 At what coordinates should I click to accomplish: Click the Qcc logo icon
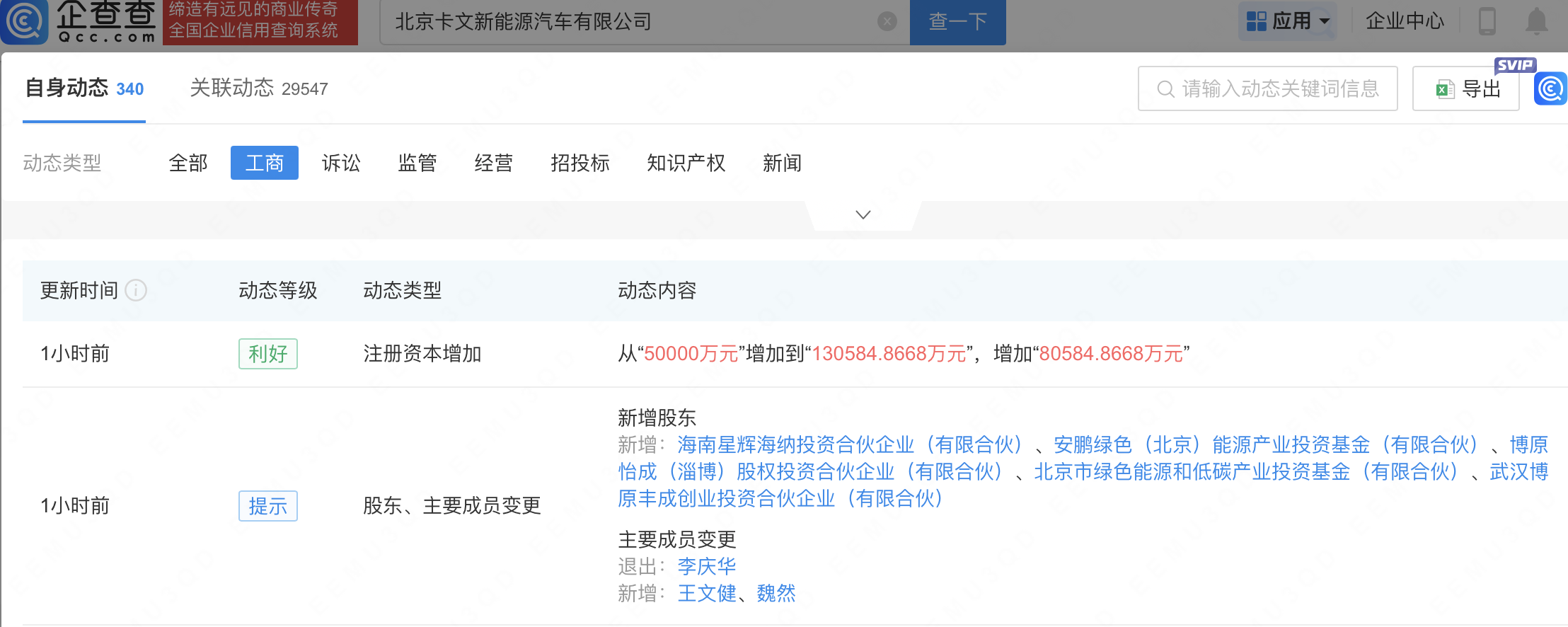coord(24,21)
